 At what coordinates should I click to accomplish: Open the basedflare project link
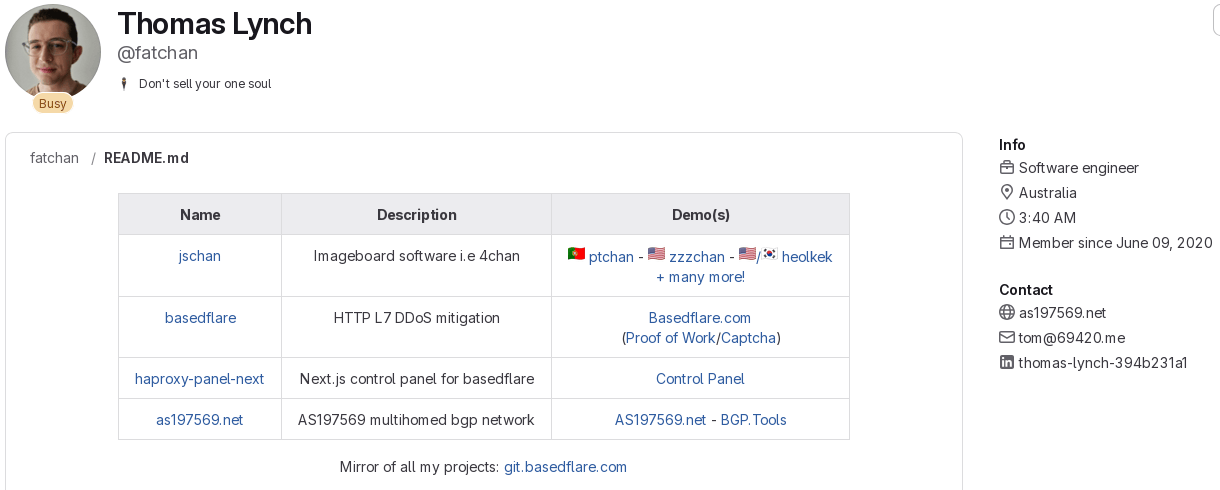tap(200, 318)
